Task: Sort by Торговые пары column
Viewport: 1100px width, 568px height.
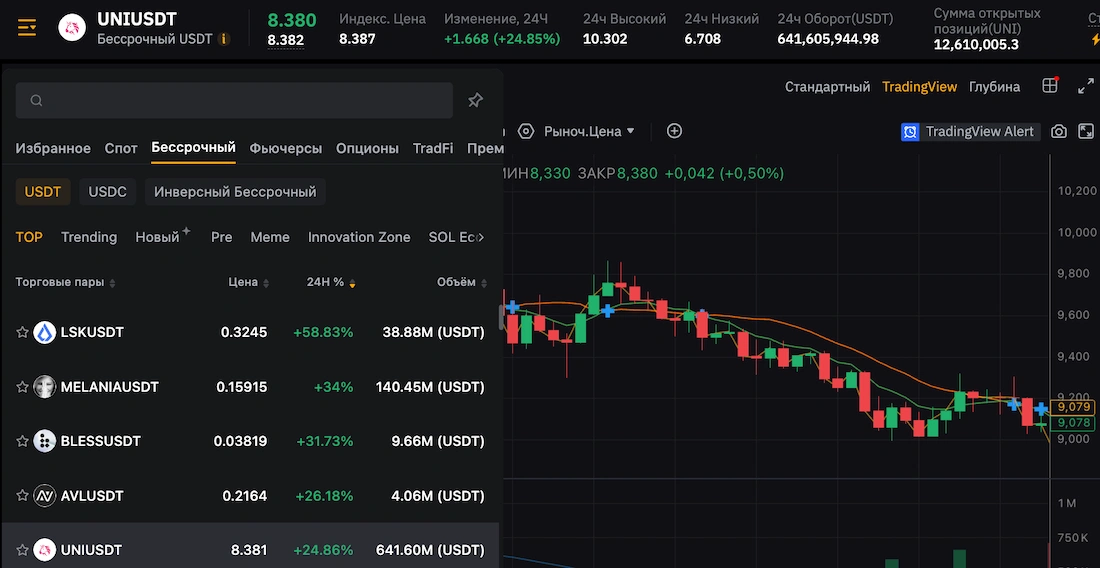Action: 66,283
